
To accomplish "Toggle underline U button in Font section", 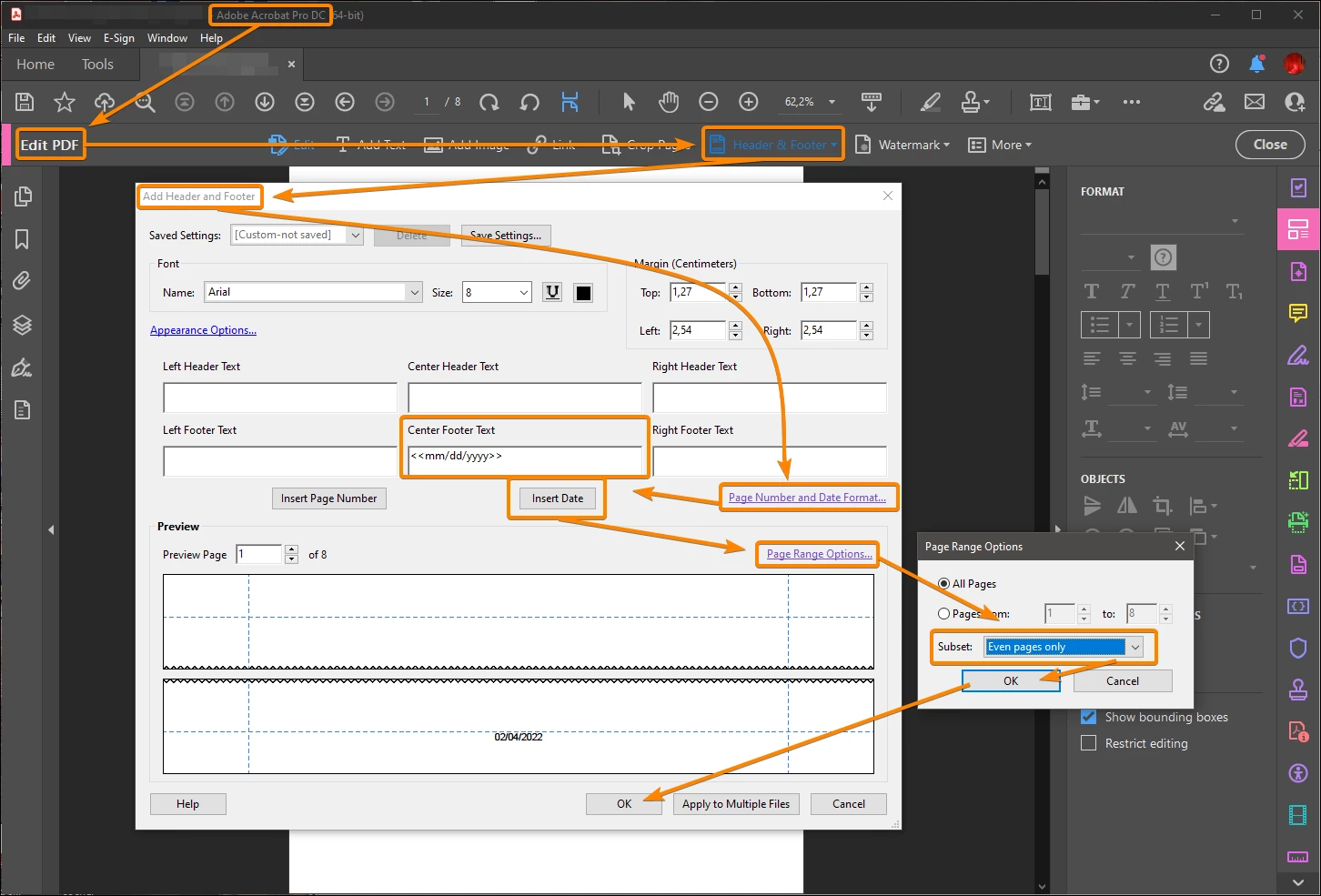I will [x=552, y=292].
